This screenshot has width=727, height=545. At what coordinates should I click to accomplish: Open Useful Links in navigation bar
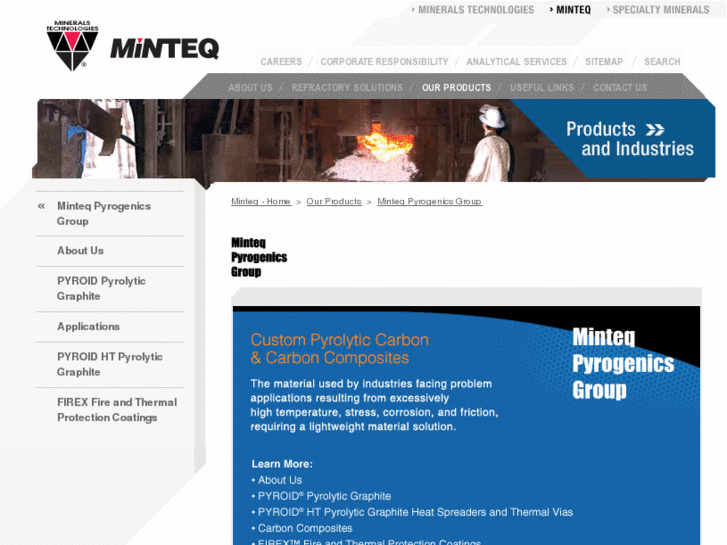point(542,88)
